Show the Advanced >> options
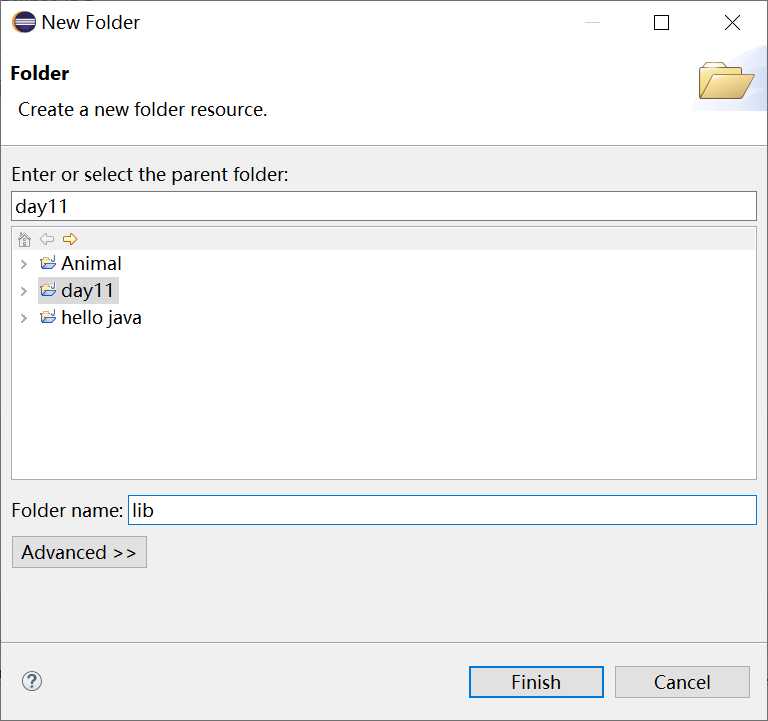Screen dimensions: 768x721 [79, 552]
